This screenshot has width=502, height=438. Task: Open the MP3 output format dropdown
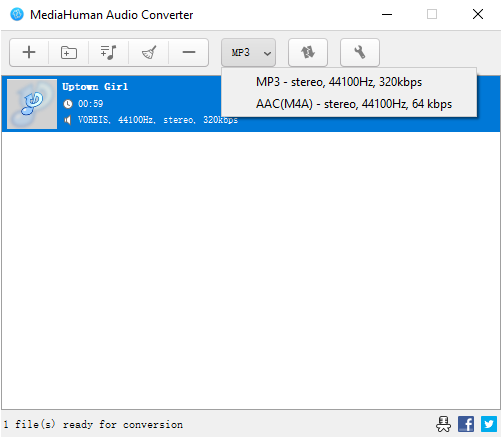tap(248, 52)
